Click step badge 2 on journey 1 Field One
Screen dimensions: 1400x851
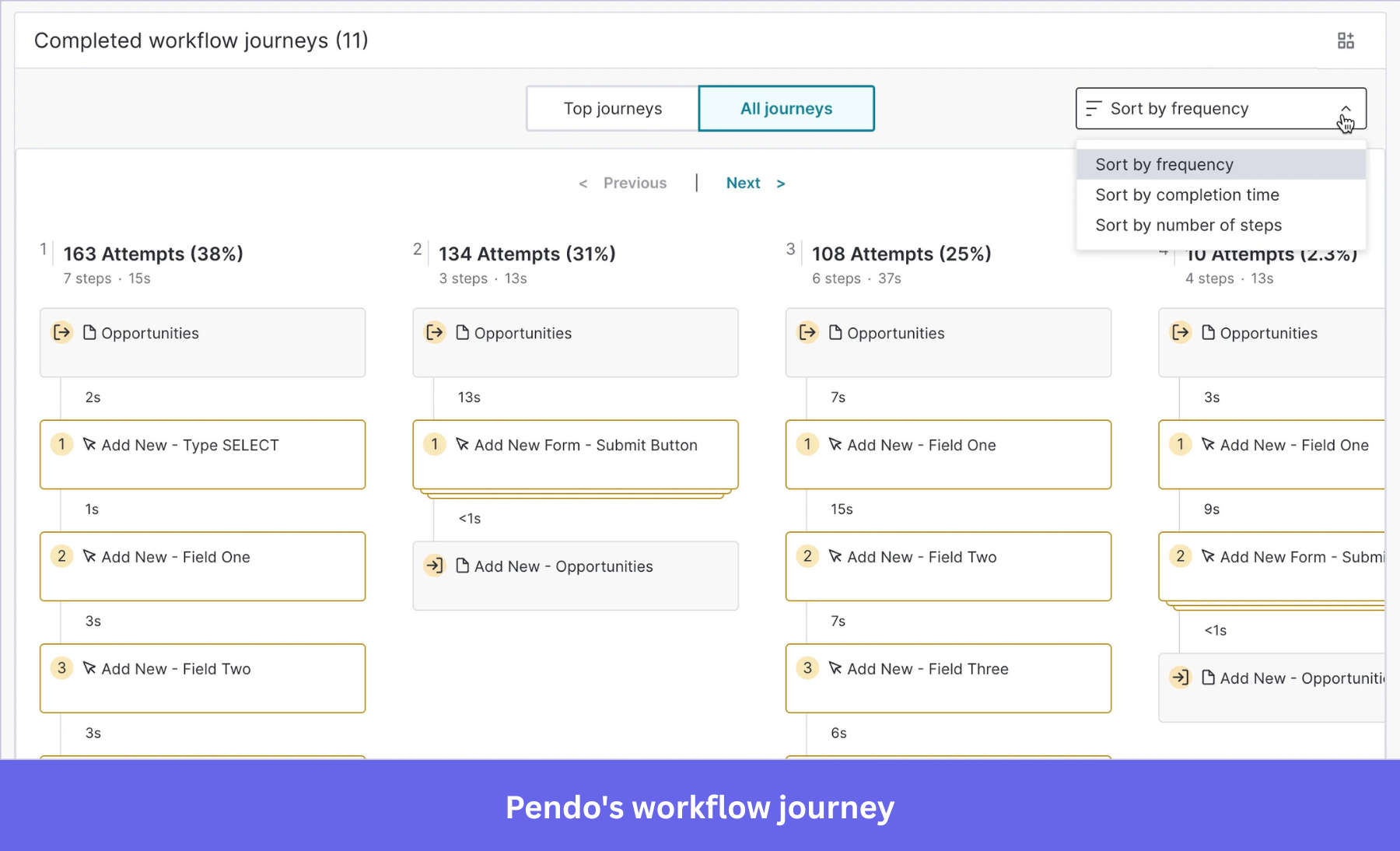[61, 556]
